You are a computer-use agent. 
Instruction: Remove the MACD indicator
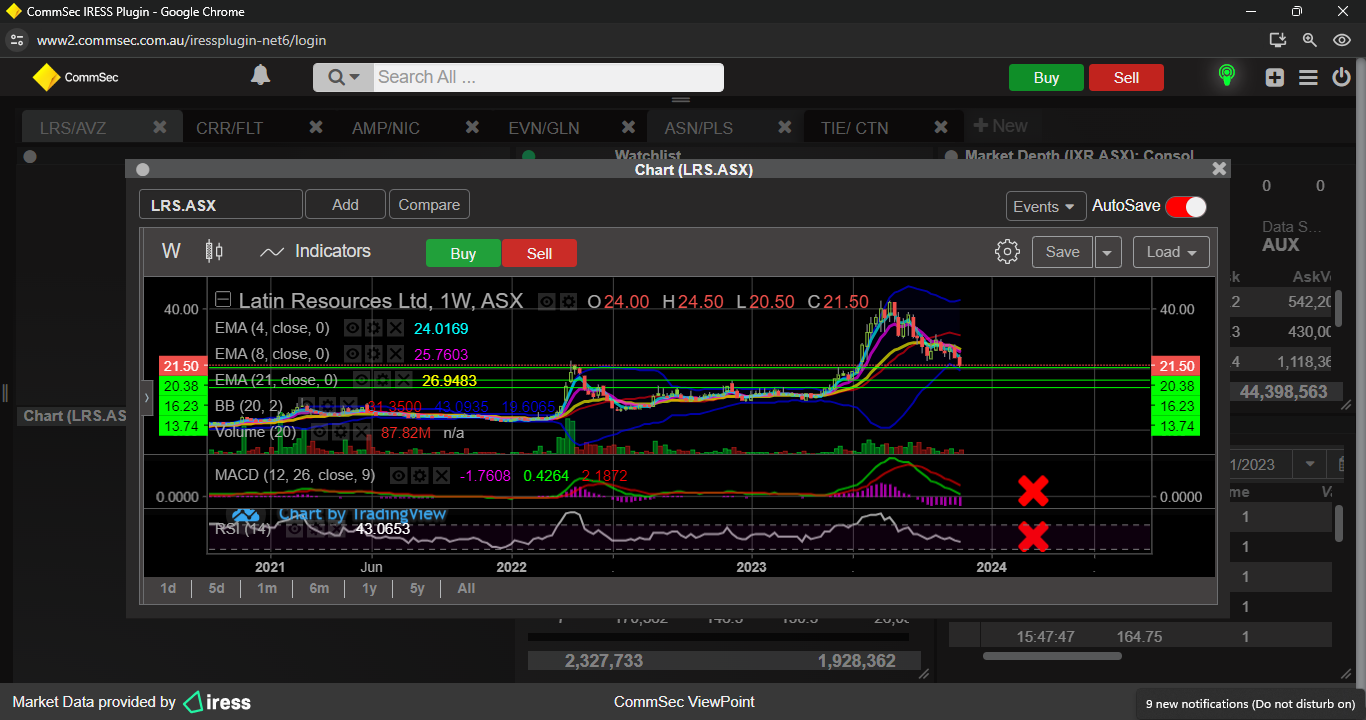[442, 476]
